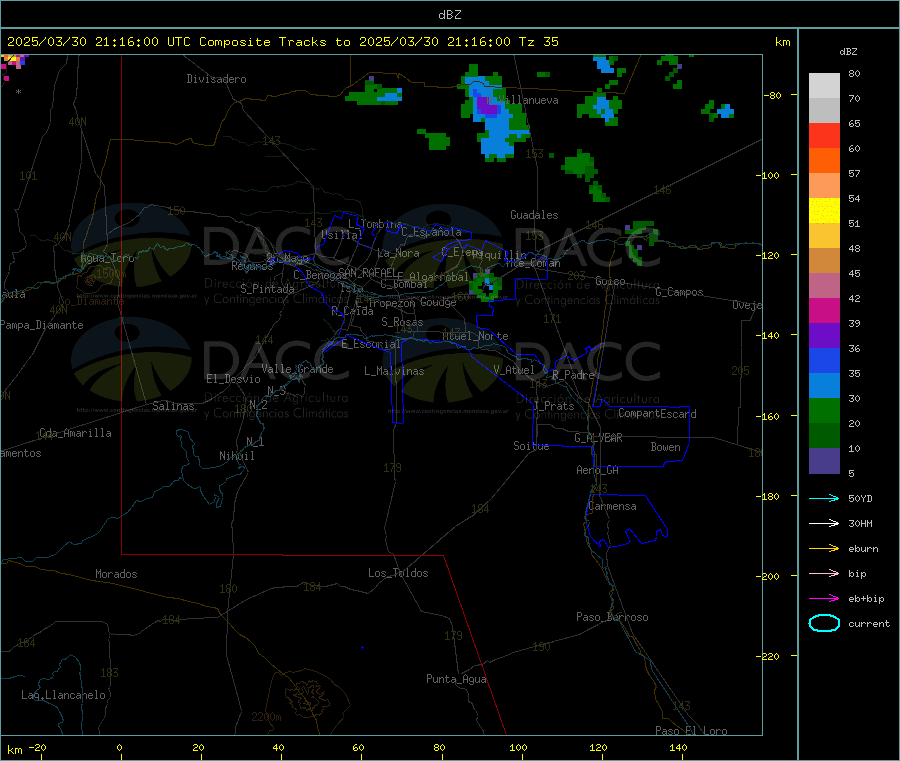Image resolution: width=900 pixels, height=761 pixels.
Task: Click the Carmensa map label
Action: tap(612, 506)
